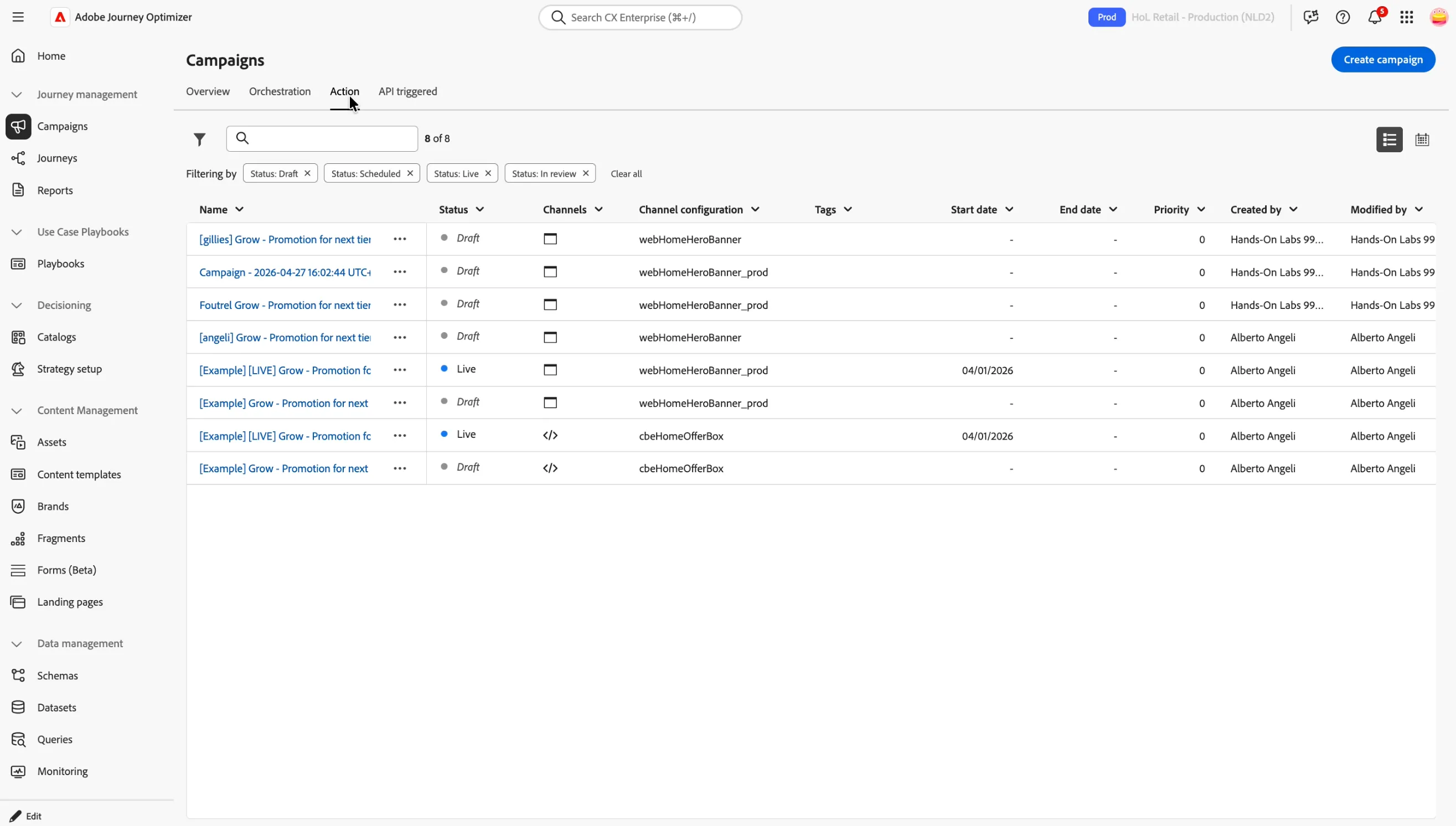1456x826 pixels.
Task: Open Reports in the sidebar
Action: (x=54, y=190)
